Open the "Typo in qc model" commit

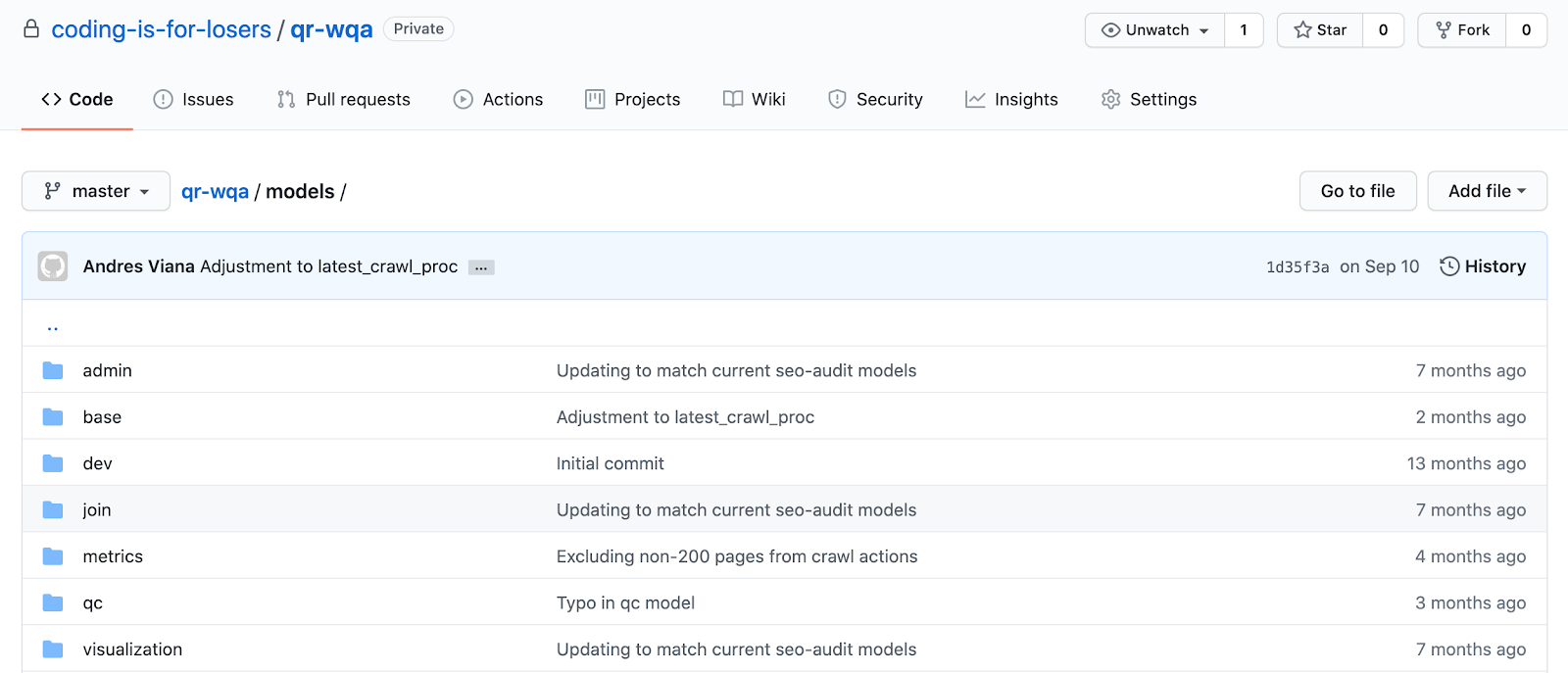(x=625, y=603)
